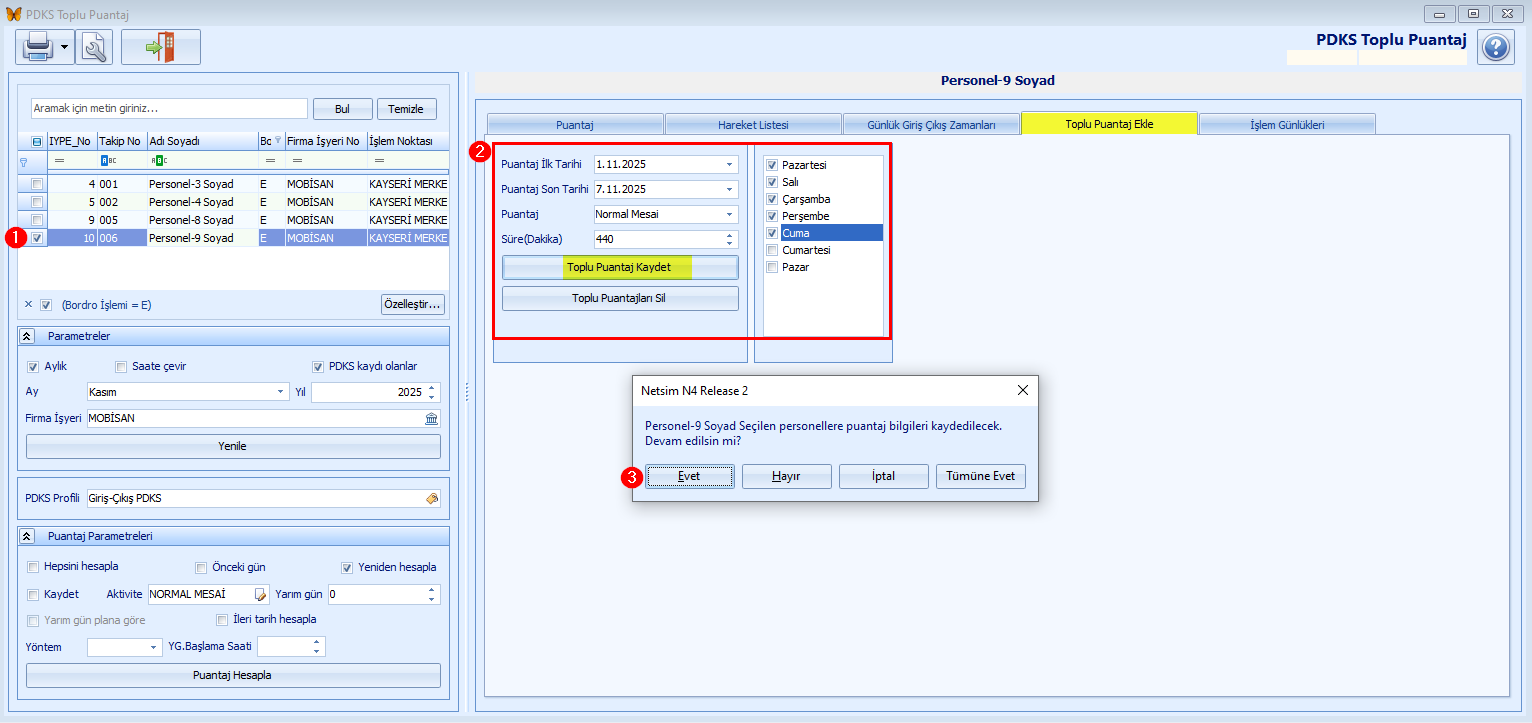
Task: Increase the Süre(Dakika) value with spinner
Action: coord(729,235)
